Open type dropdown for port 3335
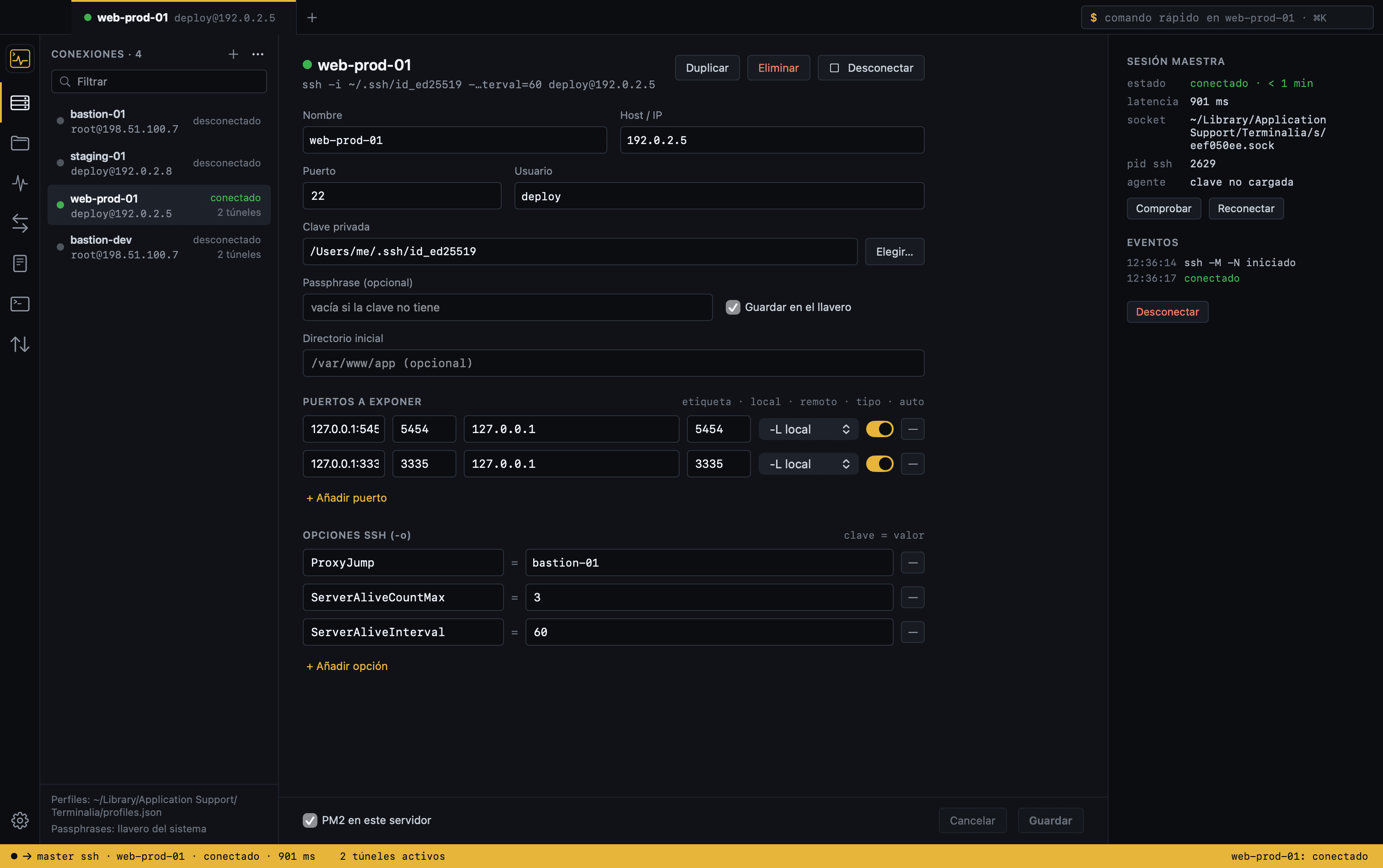This screenshot has height=868, width=1383. 808,464
